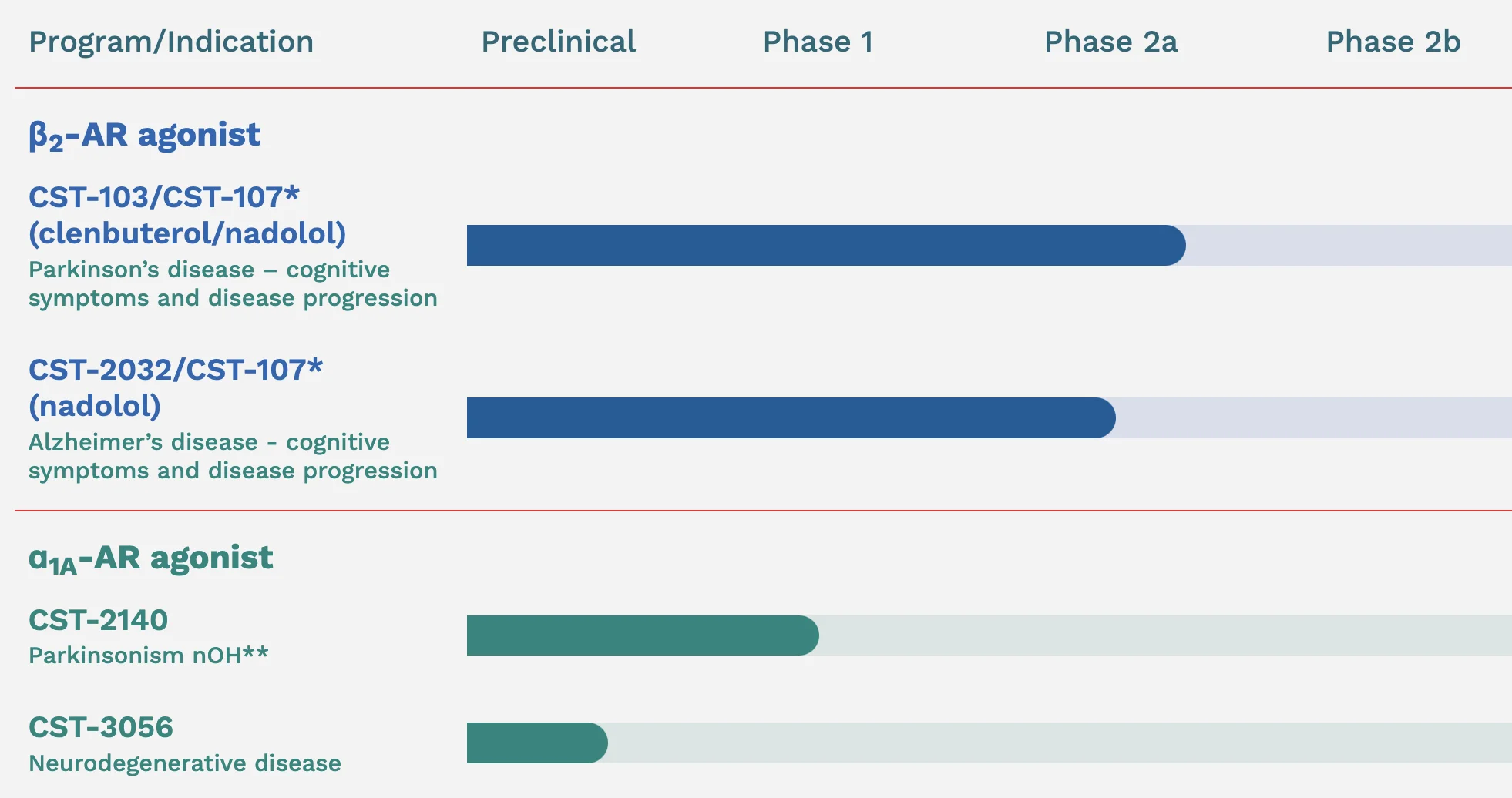Click the Program/Indication column header
Screen dimensions: 1512x798
coord(171,42)
